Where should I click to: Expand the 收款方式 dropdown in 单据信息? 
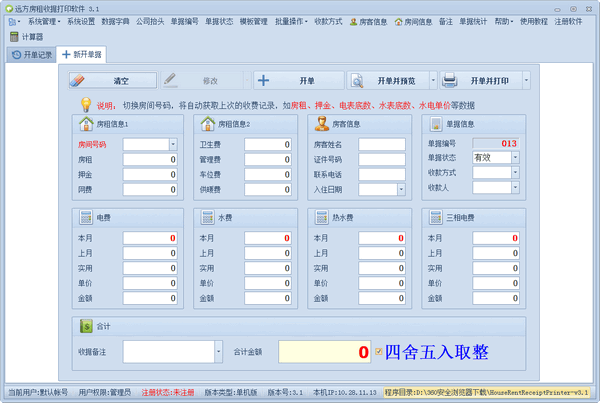click(x=515, y=172)
